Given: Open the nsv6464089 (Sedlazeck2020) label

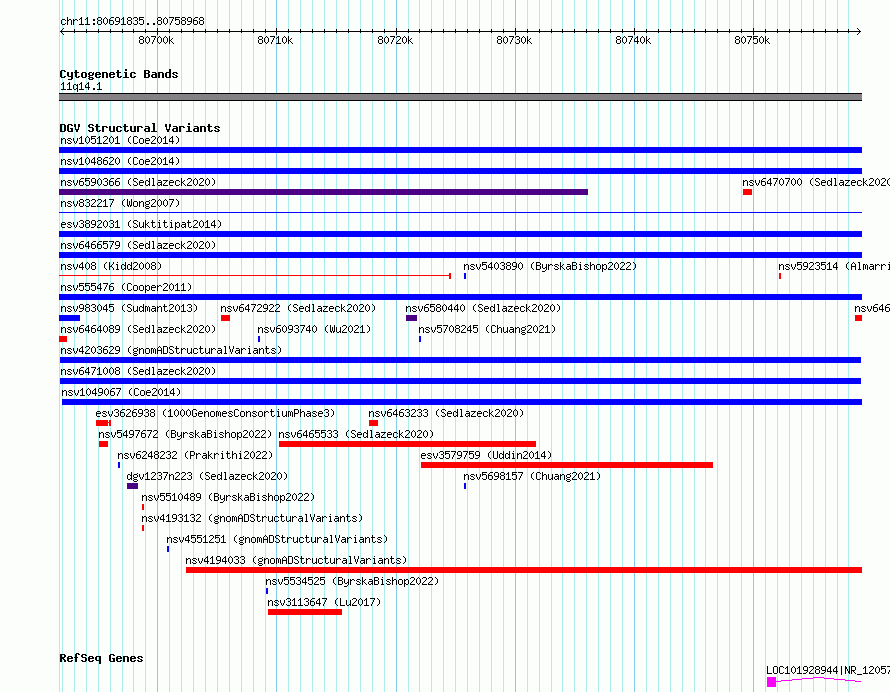Looking at the screenshot, I should coord(138,329).
